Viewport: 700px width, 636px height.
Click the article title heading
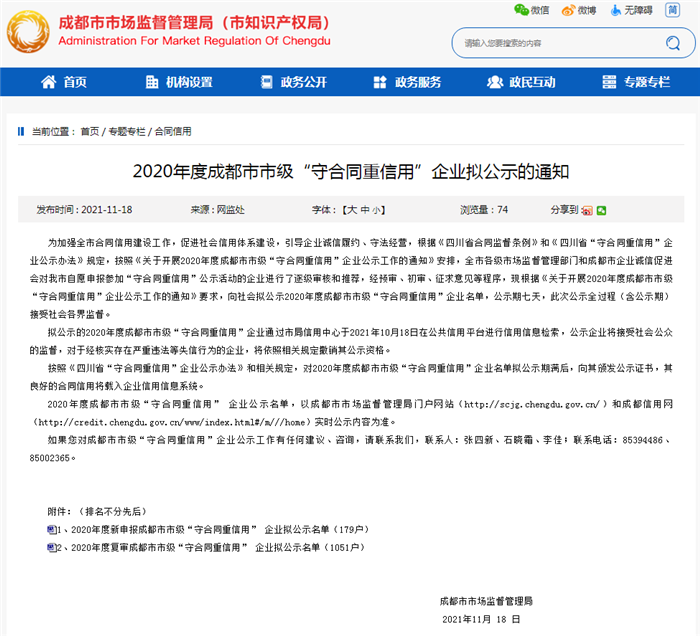[351, 171]
